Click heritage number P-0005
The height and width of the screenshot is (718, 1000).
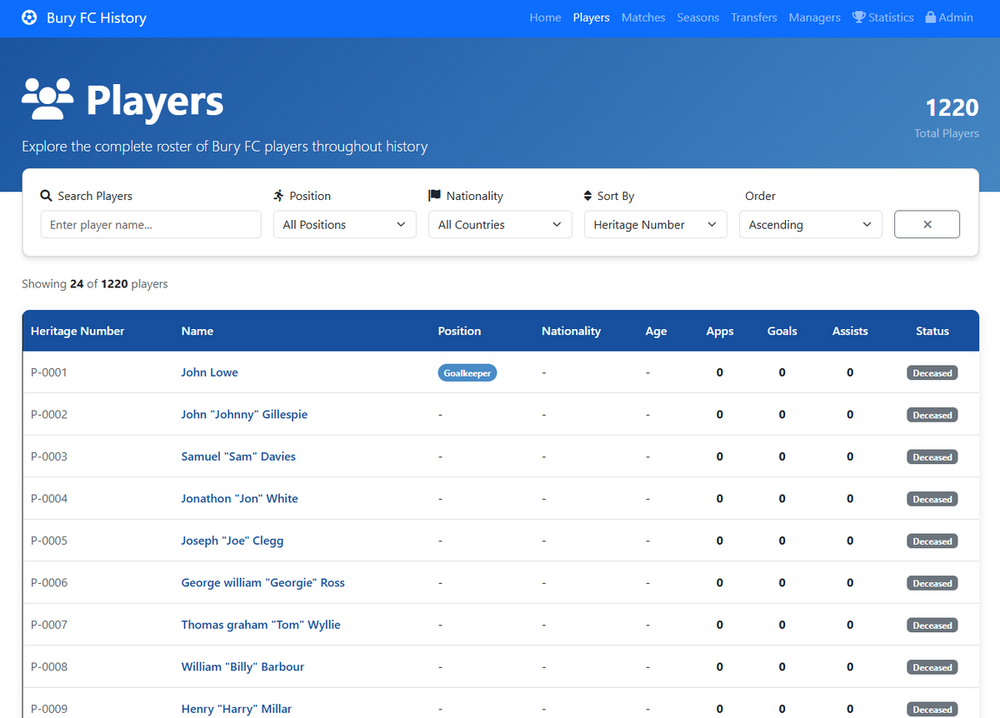(48, 541)
